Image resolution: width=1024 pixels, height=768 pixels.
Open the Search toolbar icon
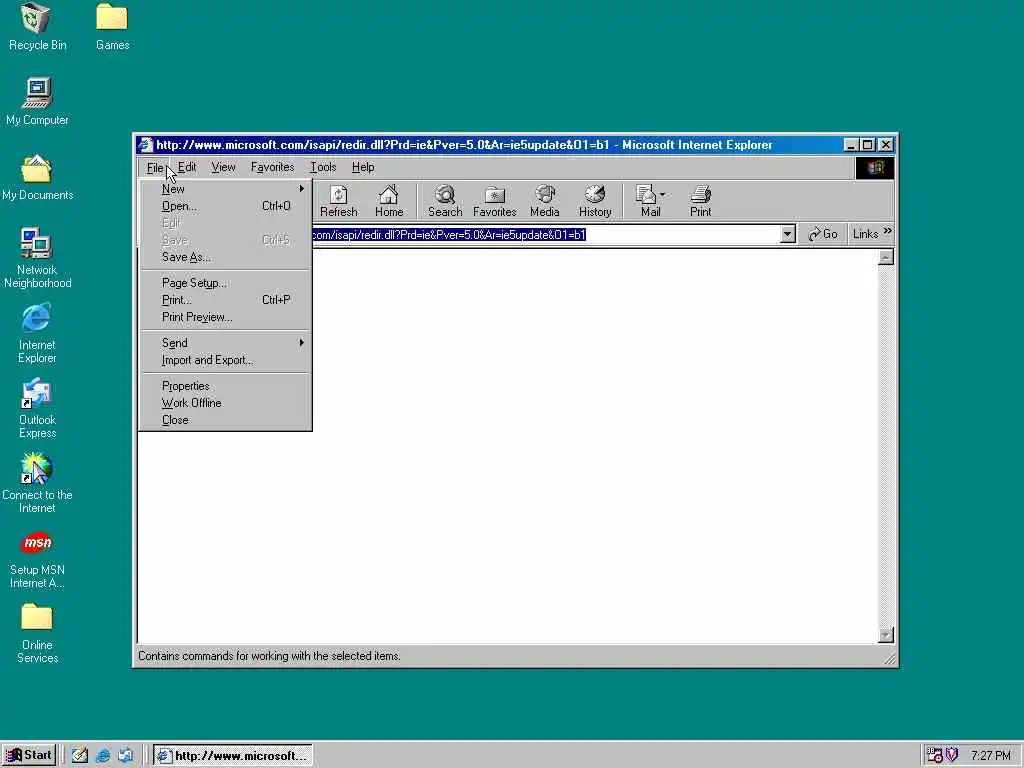[x=445, y=200]
